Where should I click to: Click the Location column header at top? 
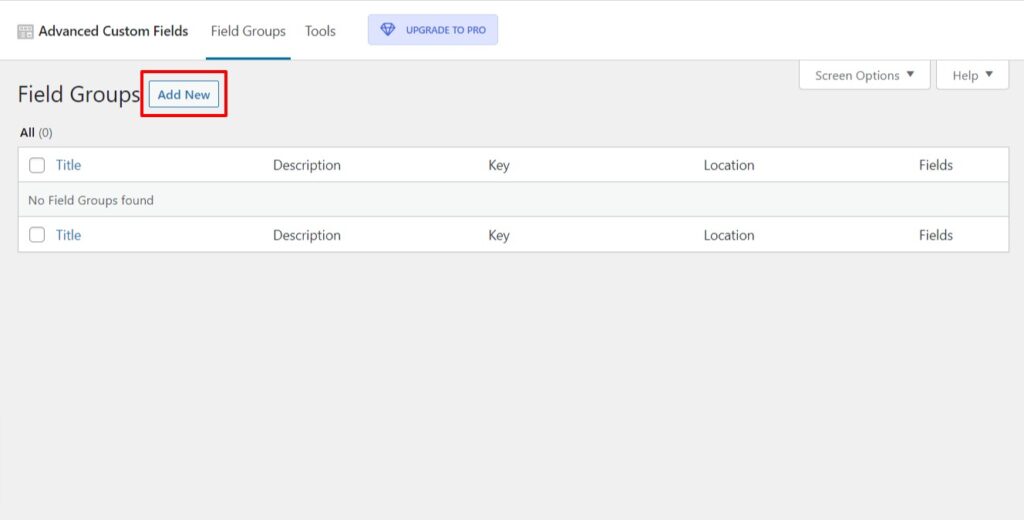729,165
